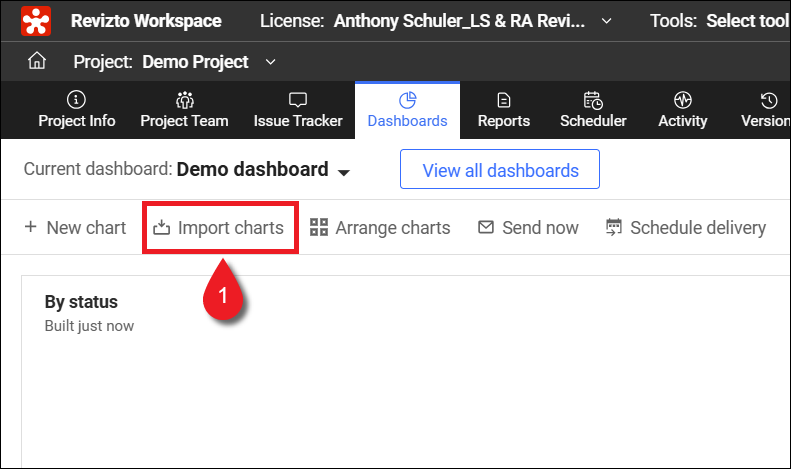Go to the Scheduler tab
This screenshot has height=469, width=791.
(x=593, y=110)
